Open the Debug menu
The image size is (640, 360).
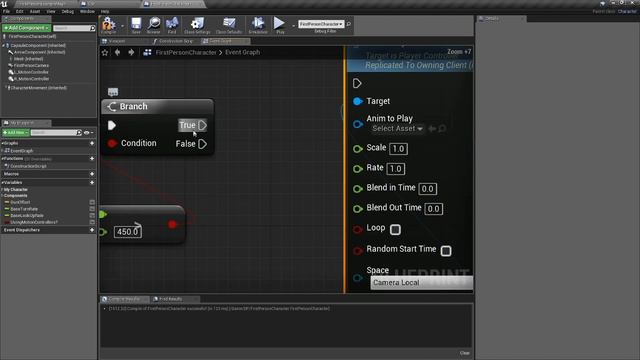point(67,11)
